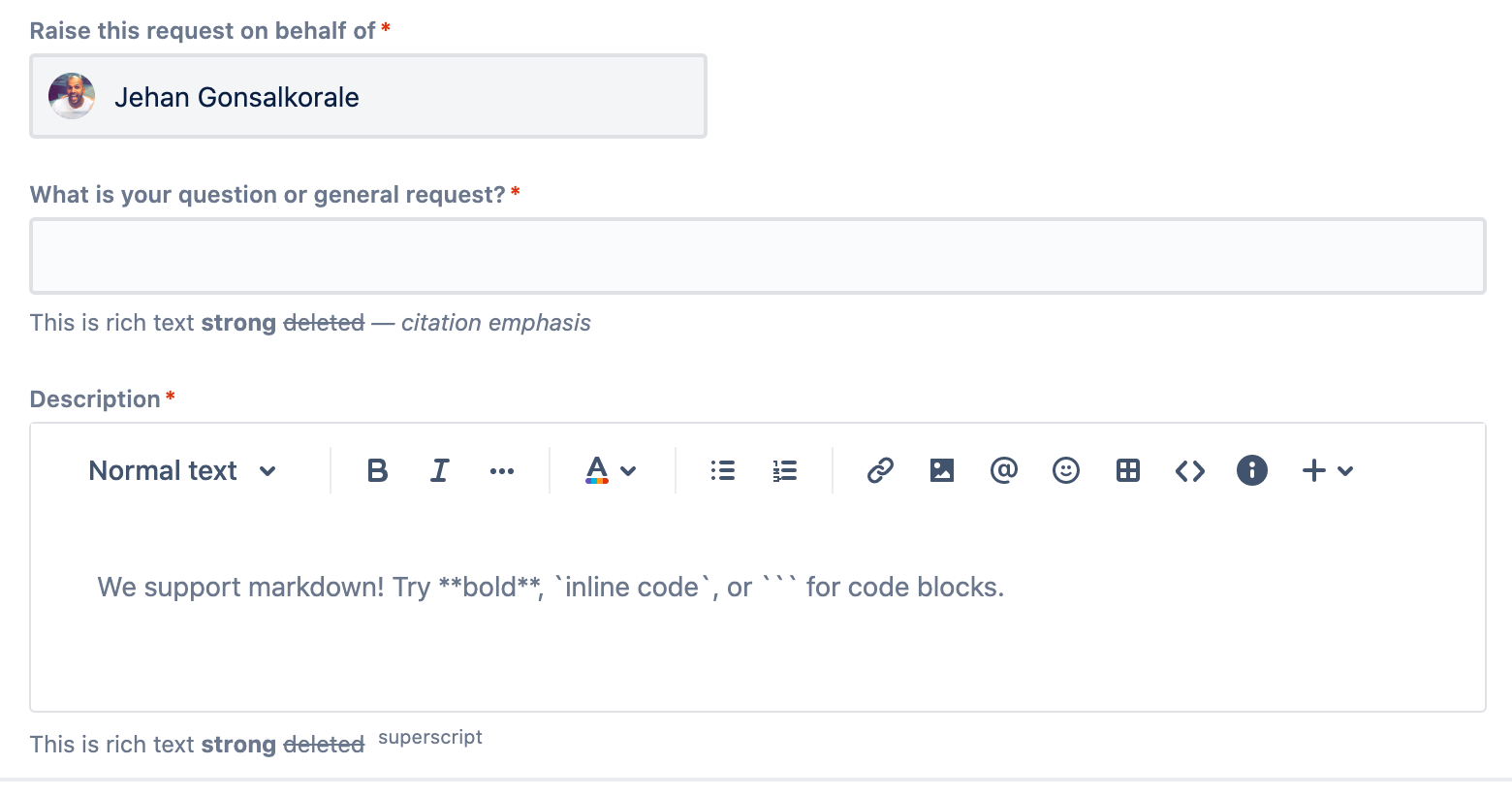Toggle italic formatting in the Description editor

[x=439, y=471]
